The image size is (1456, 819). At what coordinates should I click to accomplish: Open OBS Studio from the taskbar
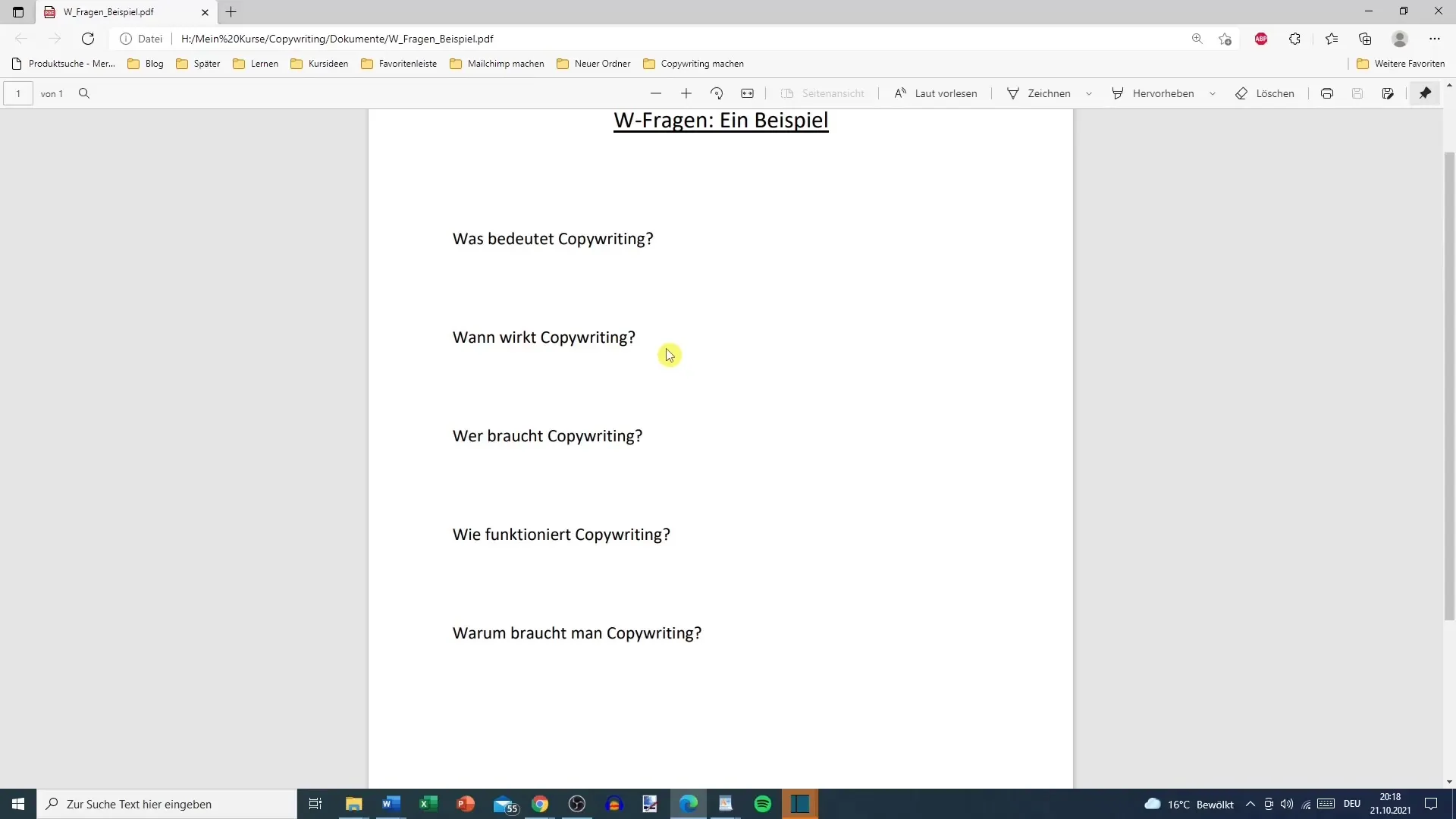577,804
